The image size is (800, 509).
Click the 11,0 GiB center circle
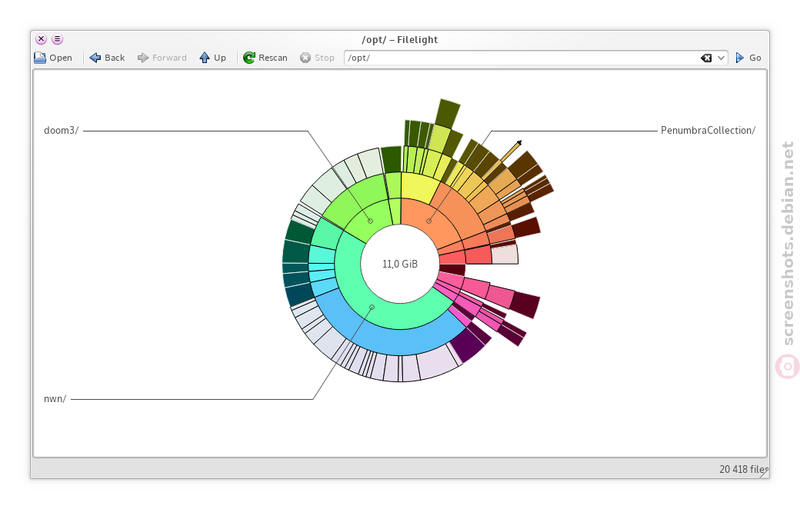400,264
